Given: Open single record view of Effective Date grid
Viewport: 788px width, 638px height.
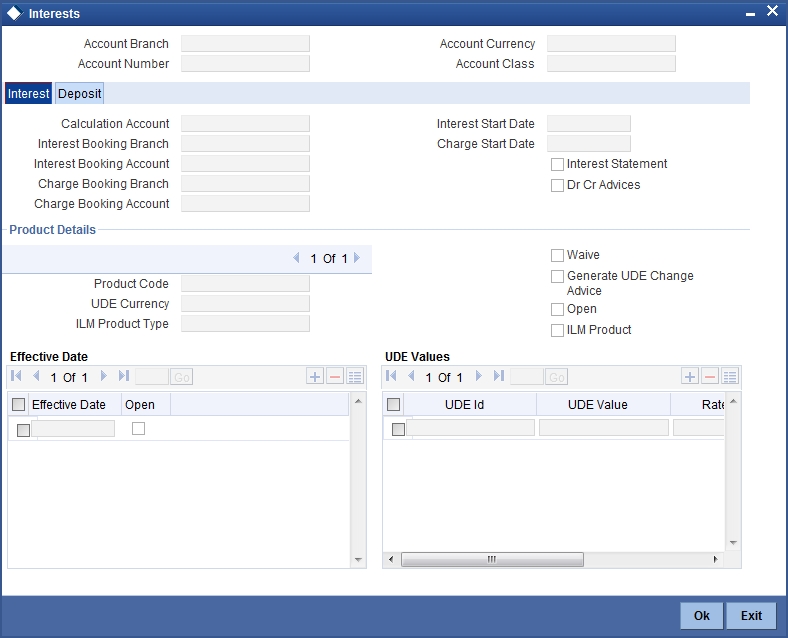Looking at the screenshot, I should coord(355,376).
